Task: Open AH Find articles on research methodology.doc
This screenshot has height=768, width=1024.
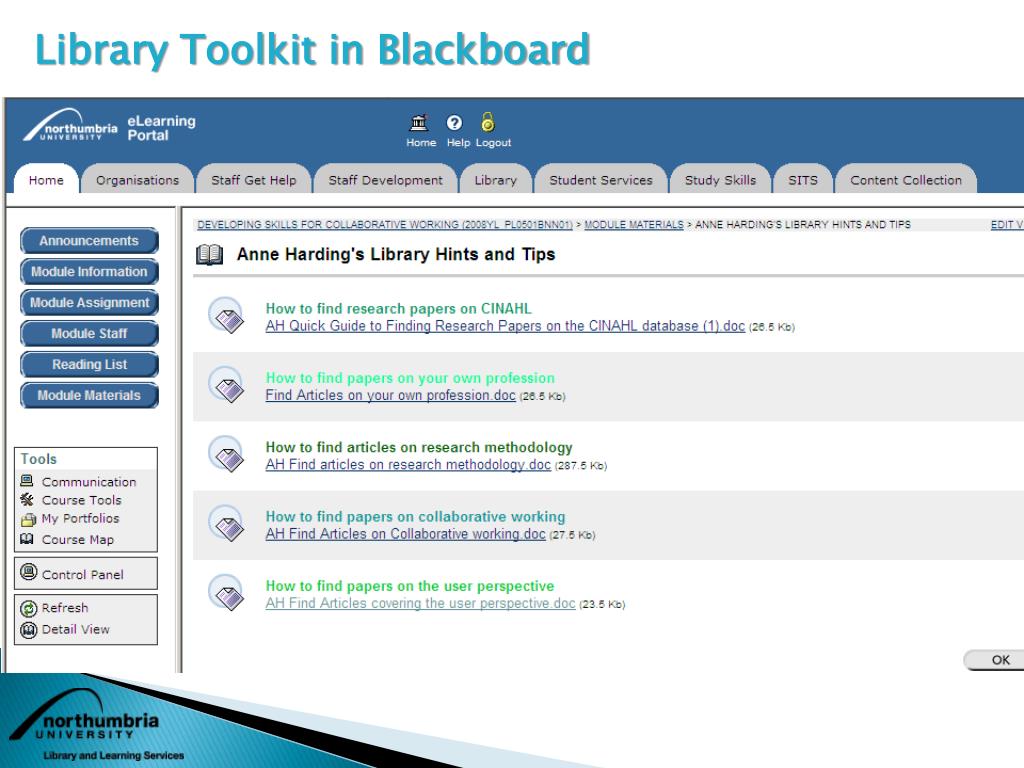Action: point(408,464)
